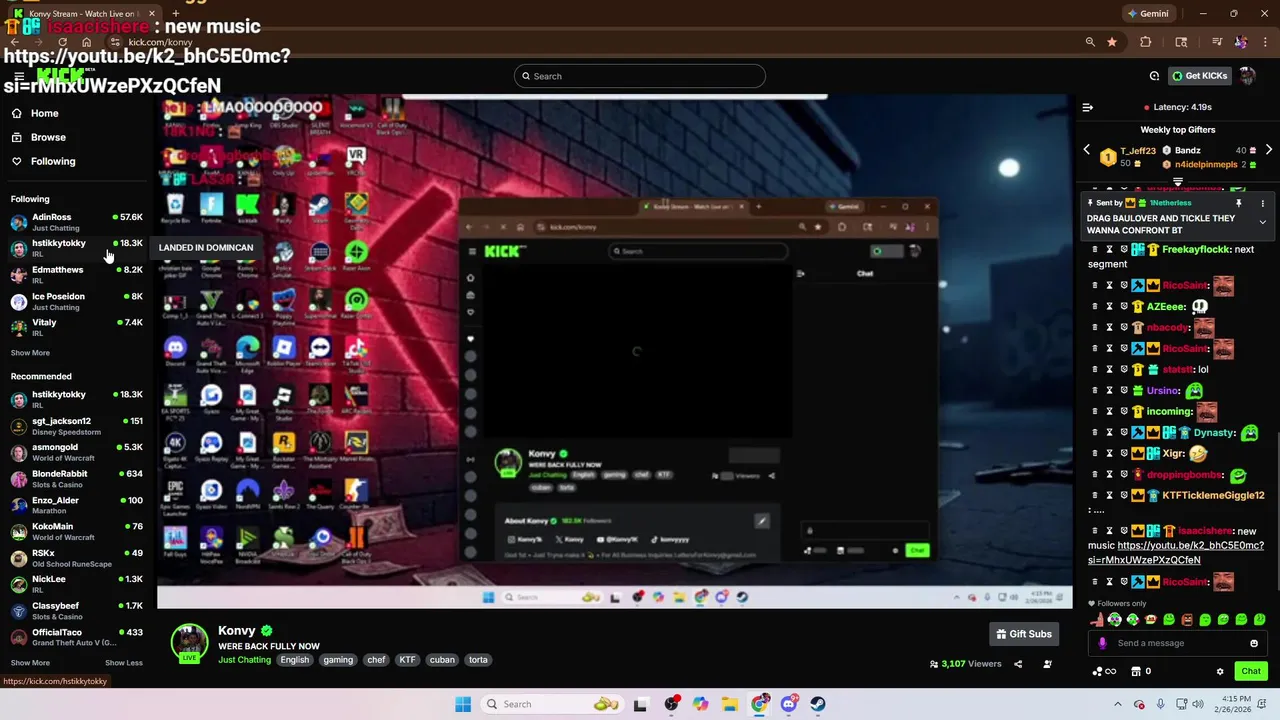Image resolution: width=1280 pixels, height=720 pixels.
Task: Select the English tag
Action: click(295, 660)
